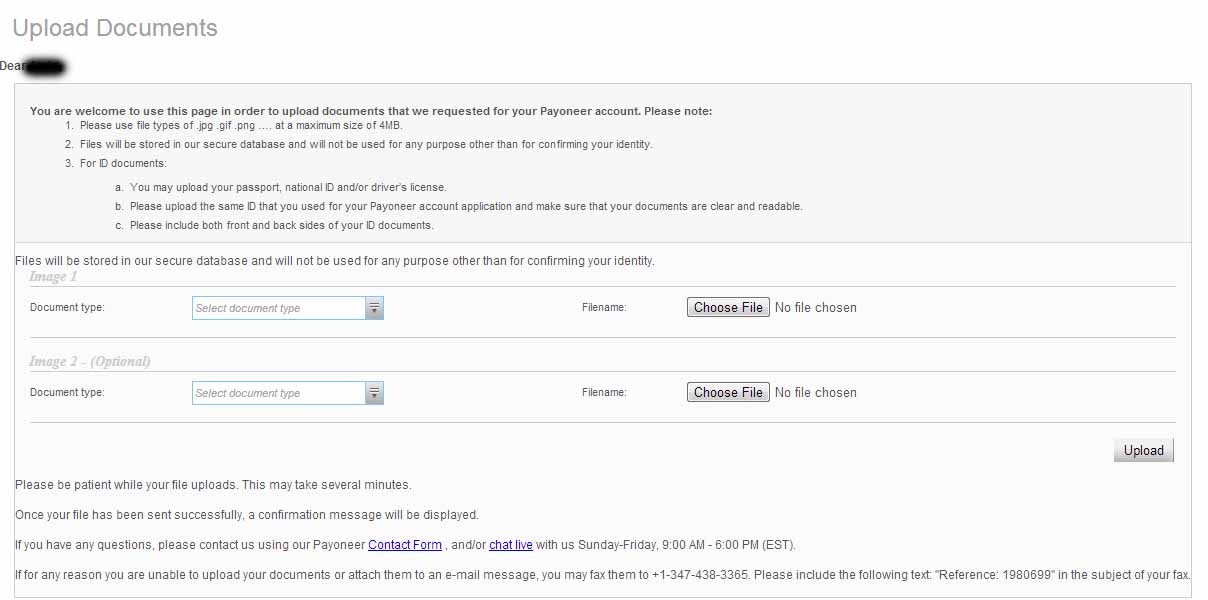The image size is (1208, 600).
Task: Click the 'Filename:' label in Image 1 row
Action: 604,308
